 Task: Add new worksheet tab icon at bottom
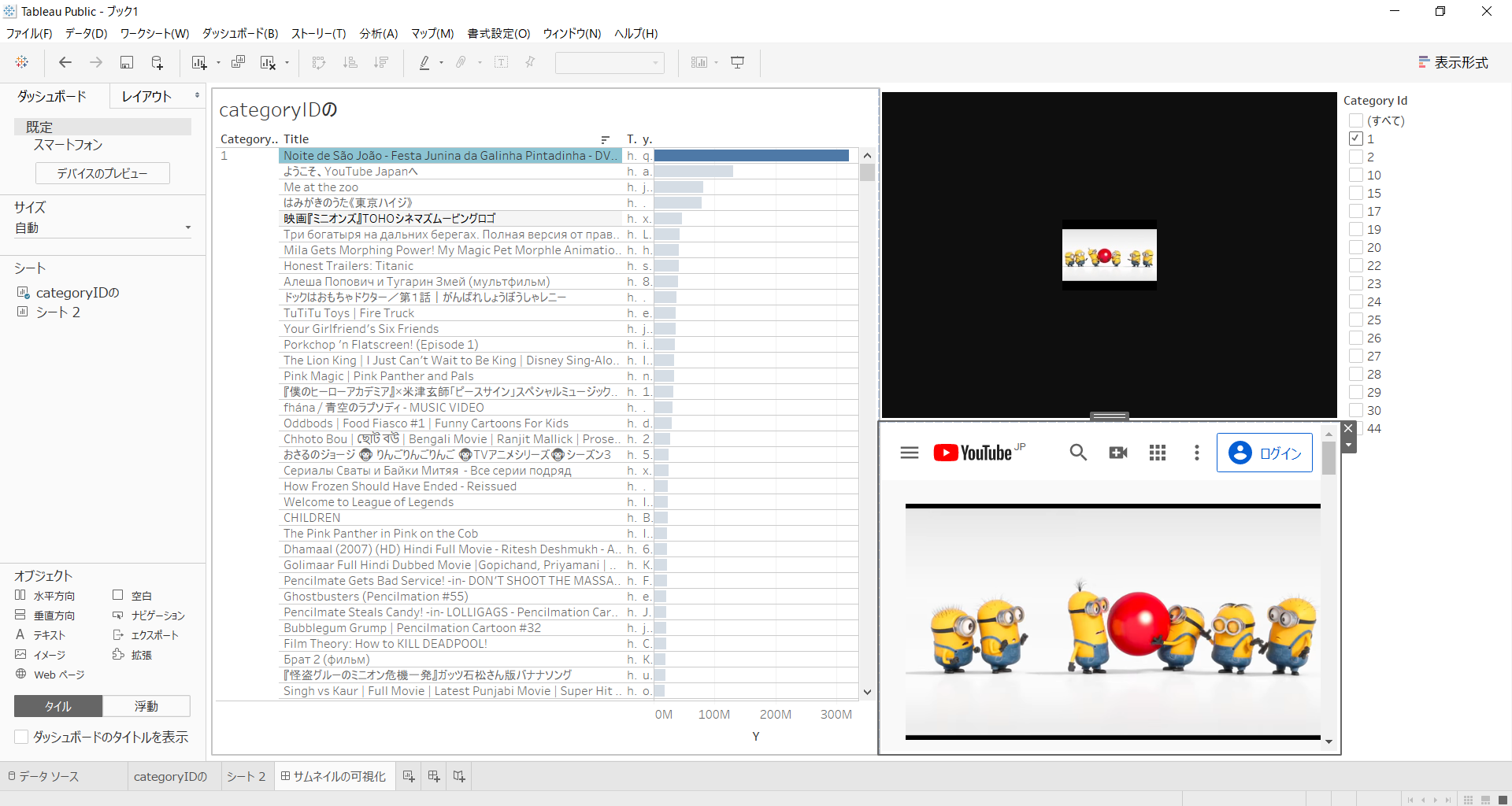409,776
